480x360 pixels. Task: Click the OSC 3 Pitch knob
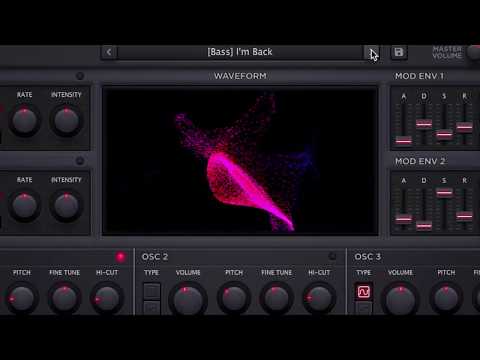[446, 298]
